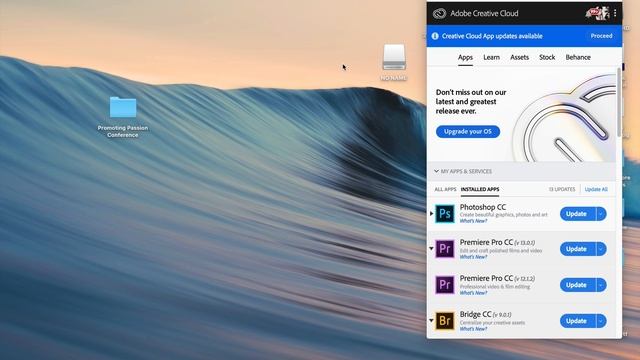The image size is (640, 360).
Task: Open What's New for Premiere Pro v12.1.2
Action: point(473,293)
